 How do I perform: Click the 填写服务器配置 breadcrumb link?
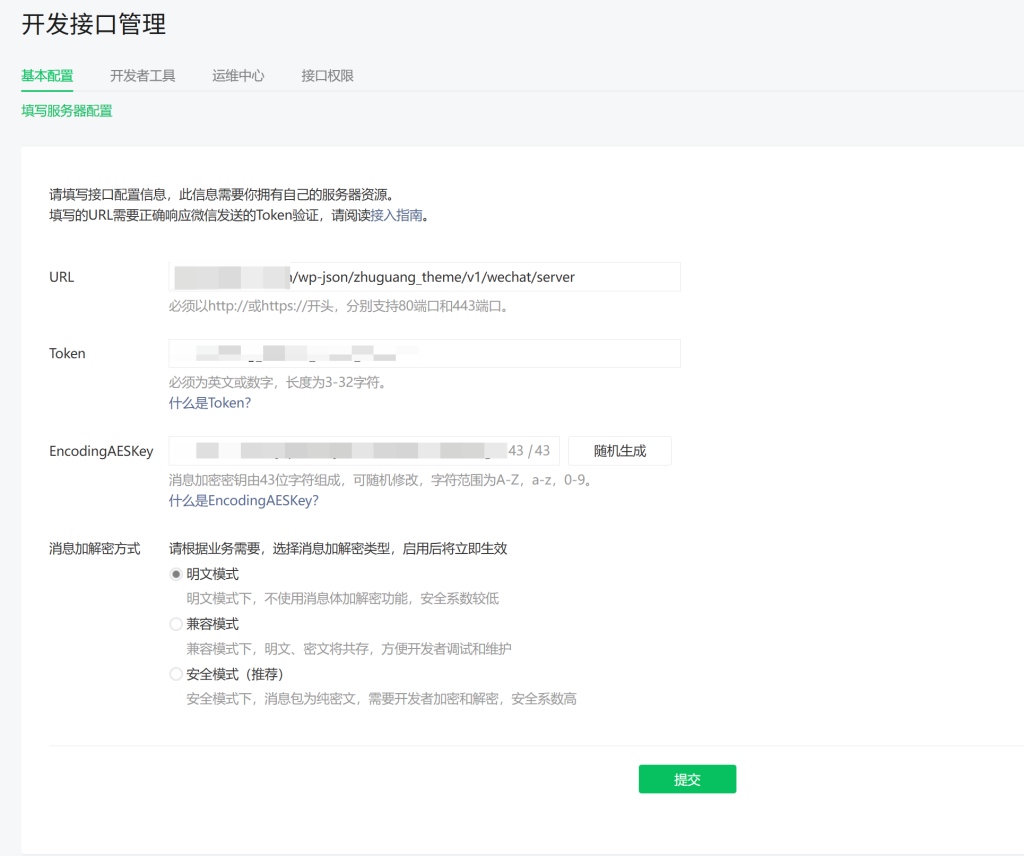click(67, 111)
